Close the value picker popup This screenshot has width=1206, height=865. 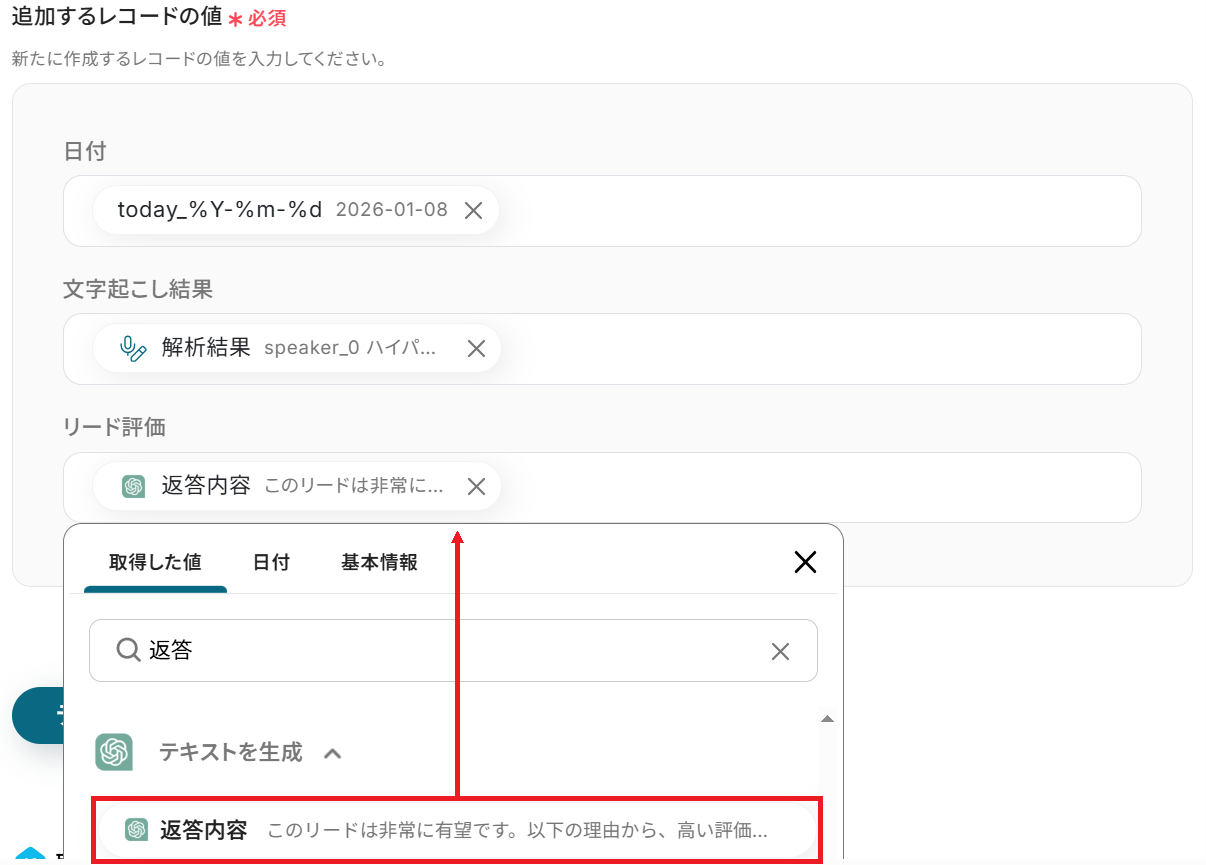(805, 562)
